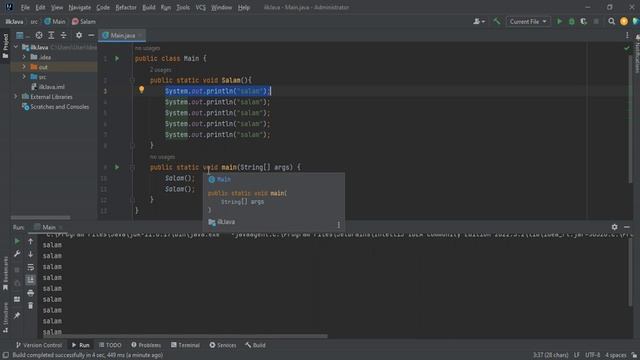Click the Salam breadcrumb in navigation bar
The width and height of the screenshot is (640, 360).
(84, 22)
